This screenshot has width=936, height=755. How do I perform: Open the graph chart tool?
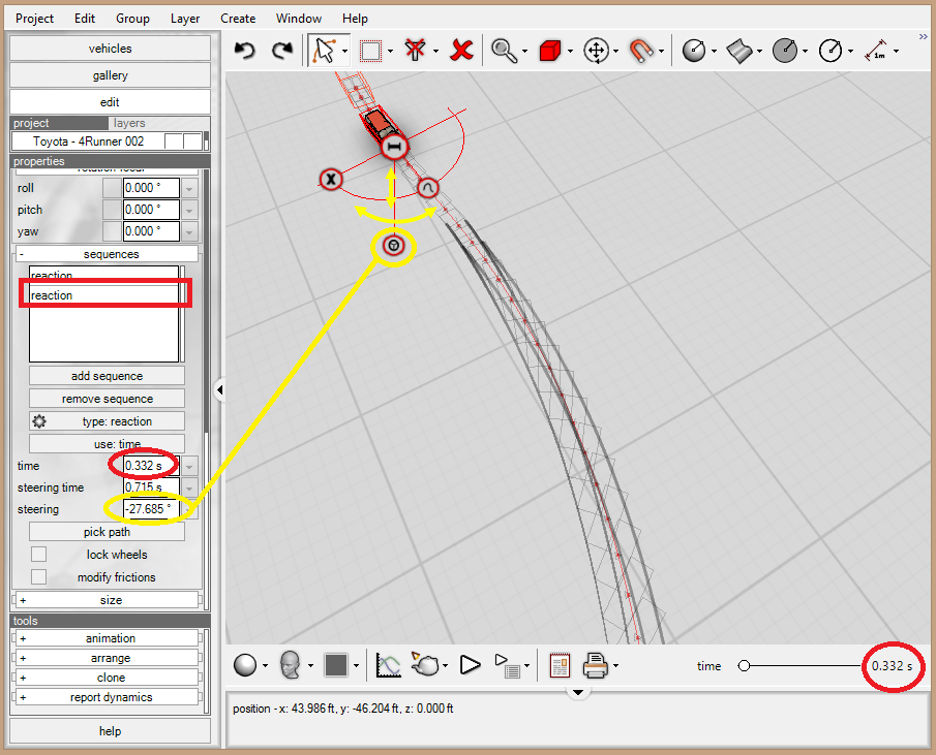point(388,665)
